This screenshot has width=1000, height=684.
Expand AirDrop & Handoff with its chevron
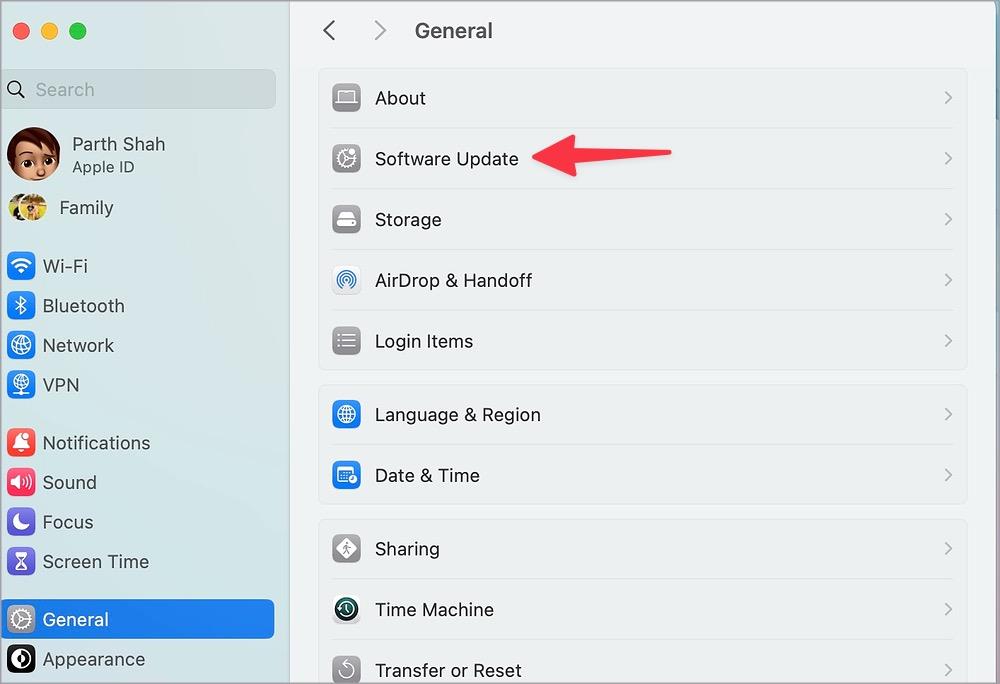(x=948, y=280)
